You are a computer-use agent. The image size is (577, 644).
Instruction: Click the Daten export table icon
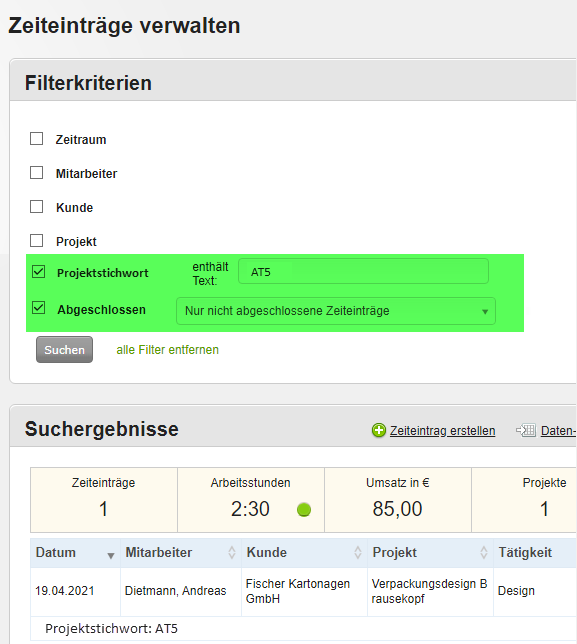[526, 430]
